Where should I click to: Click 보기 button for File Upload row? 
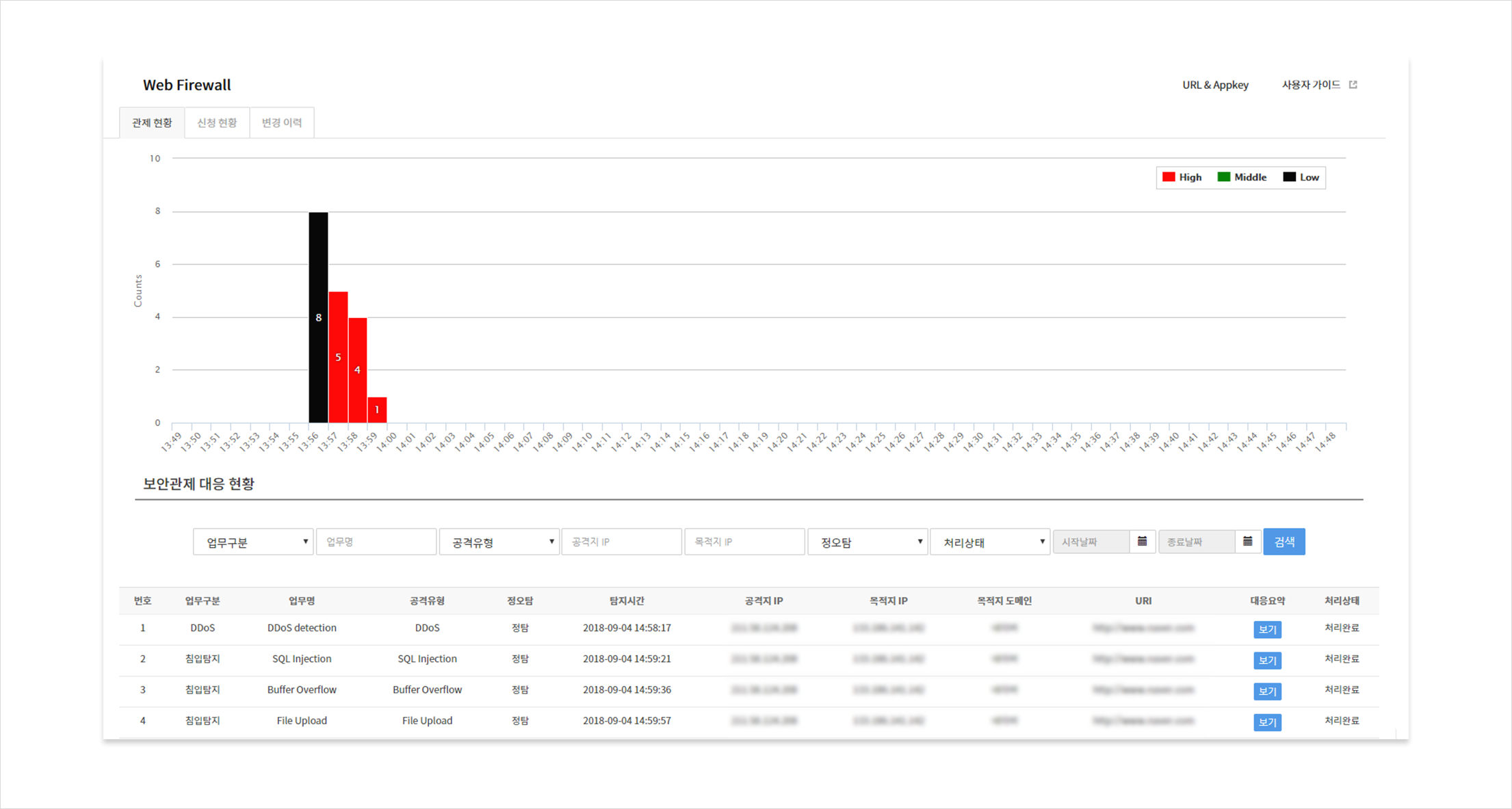(x=1267, y=722)
